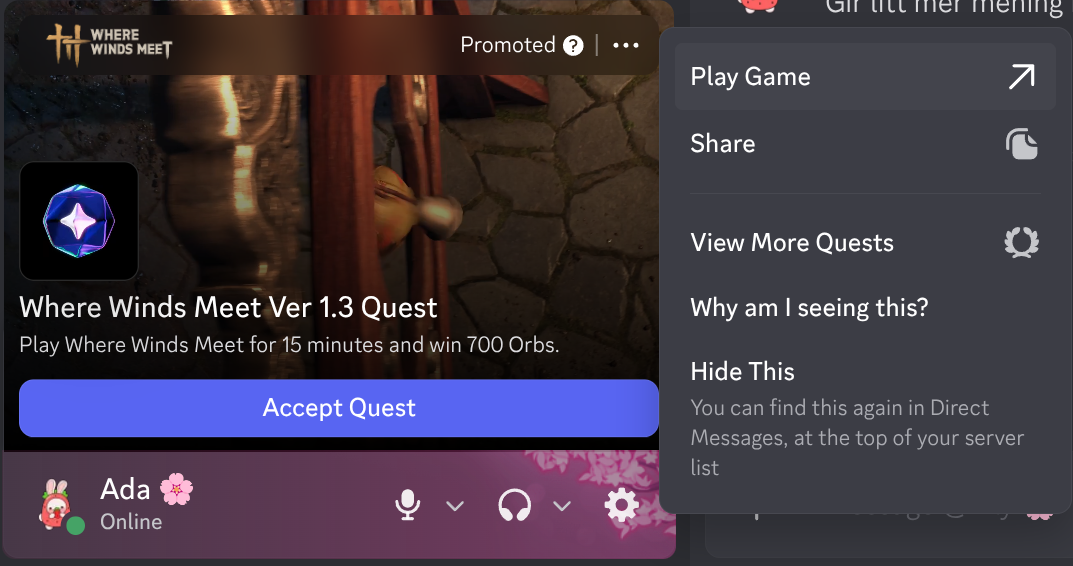Open the Where Winds Meet Ver 1.3 Quest title

pos(228,308)
